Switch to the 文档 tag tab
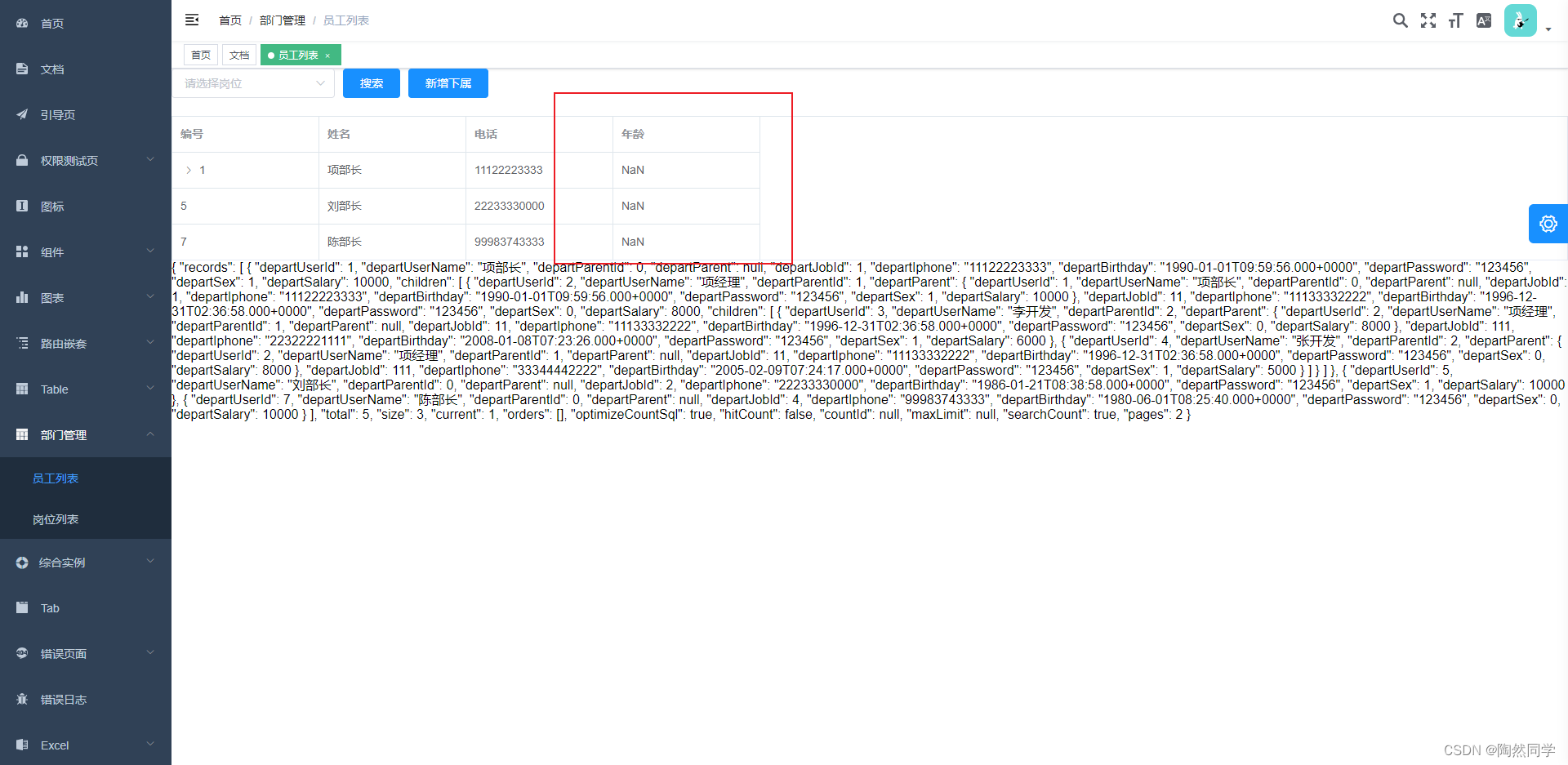Viewport: 1568px width, 765px height. [239, 55]
